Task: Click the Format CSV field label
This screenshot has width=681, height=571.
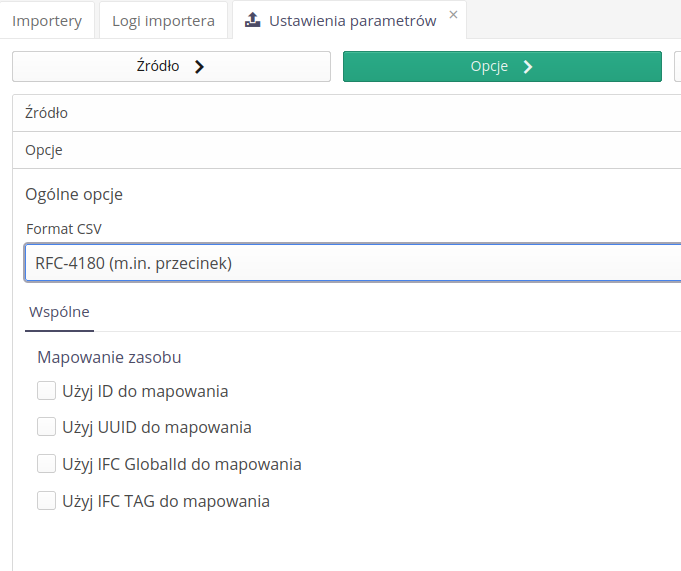Action: point(64,229)
